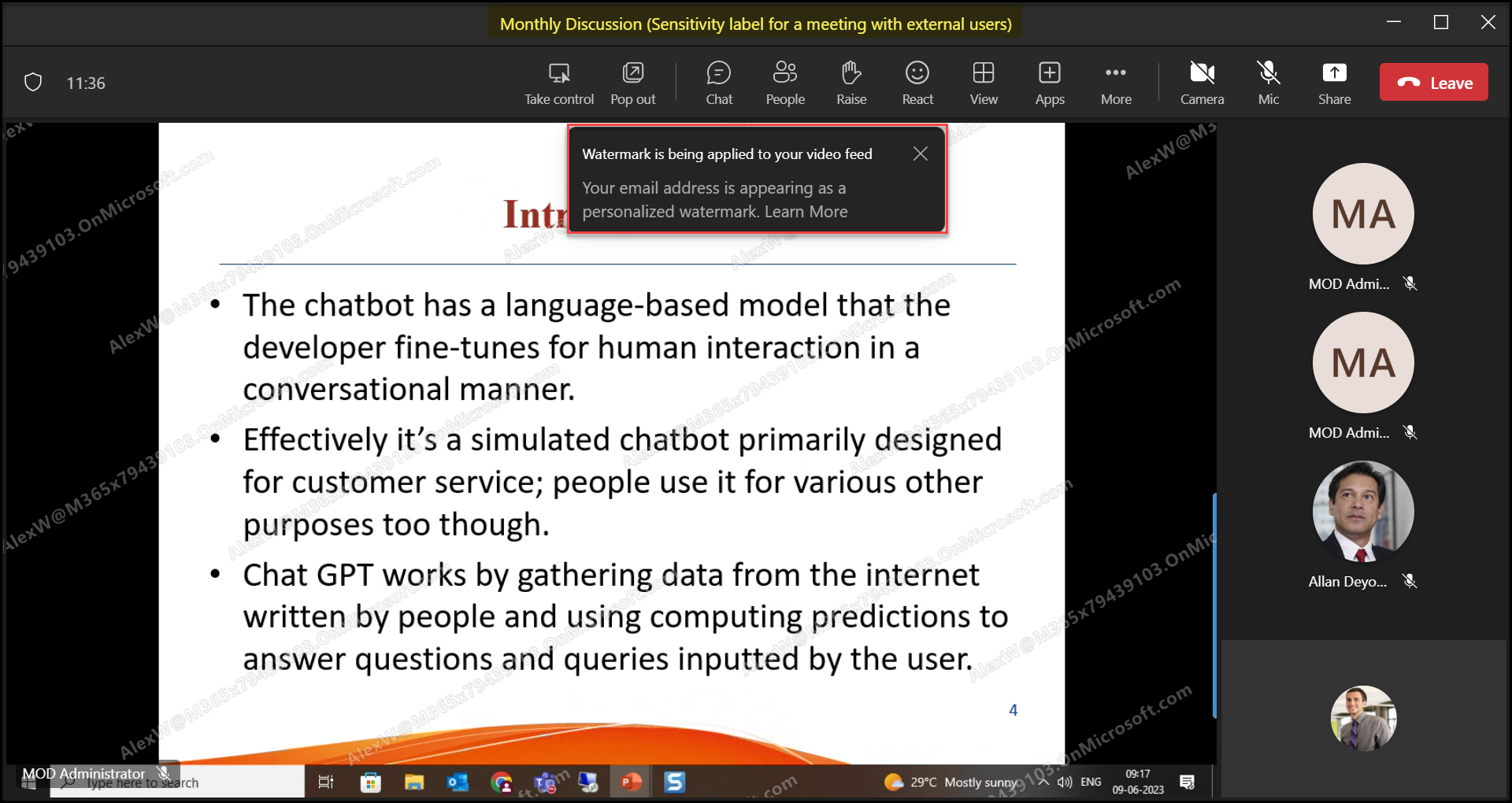Expand the View layout options
The height and width of the screenshot is (803, 1512).
click(983, 74)
